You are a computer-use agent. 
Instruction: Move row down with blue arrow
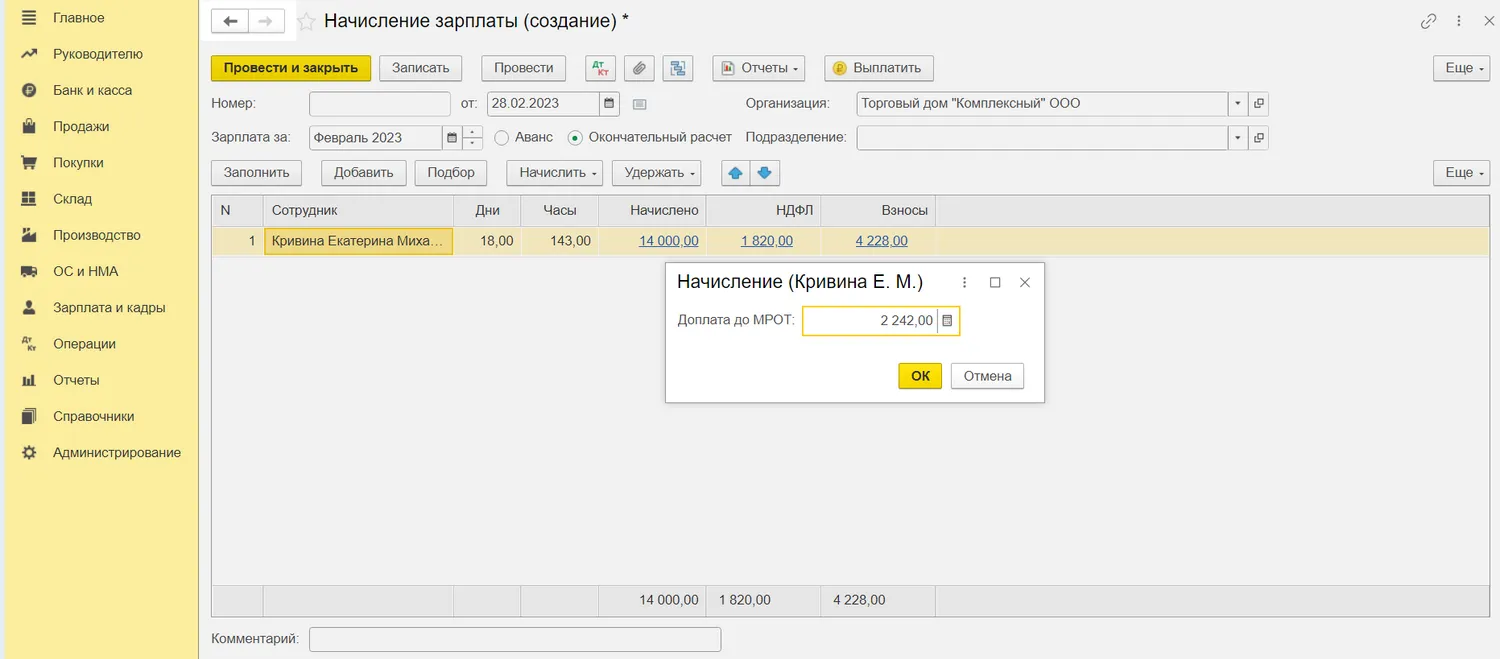765,172
